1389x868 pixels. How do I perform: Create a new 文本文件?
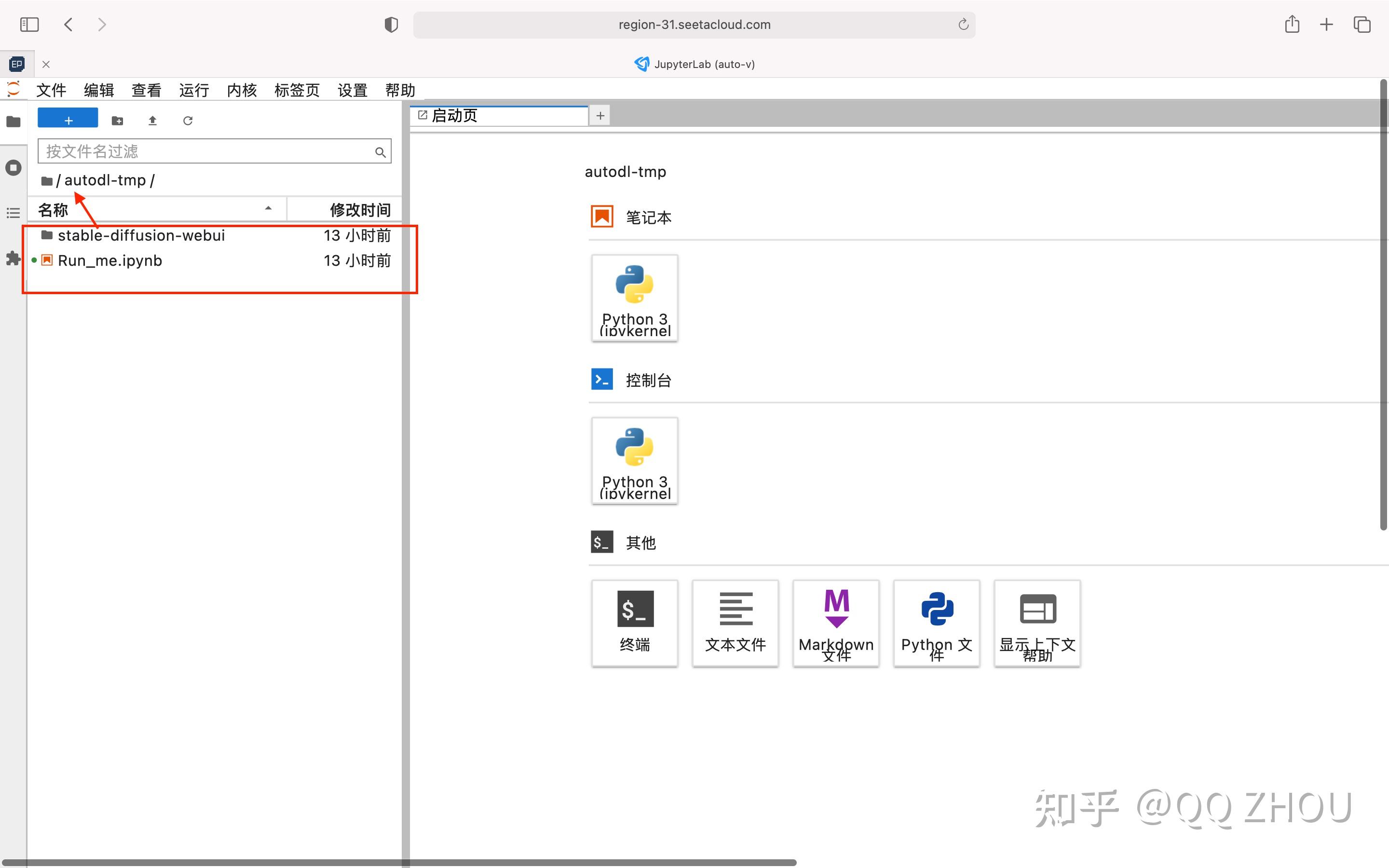click(x=735, y=624)
